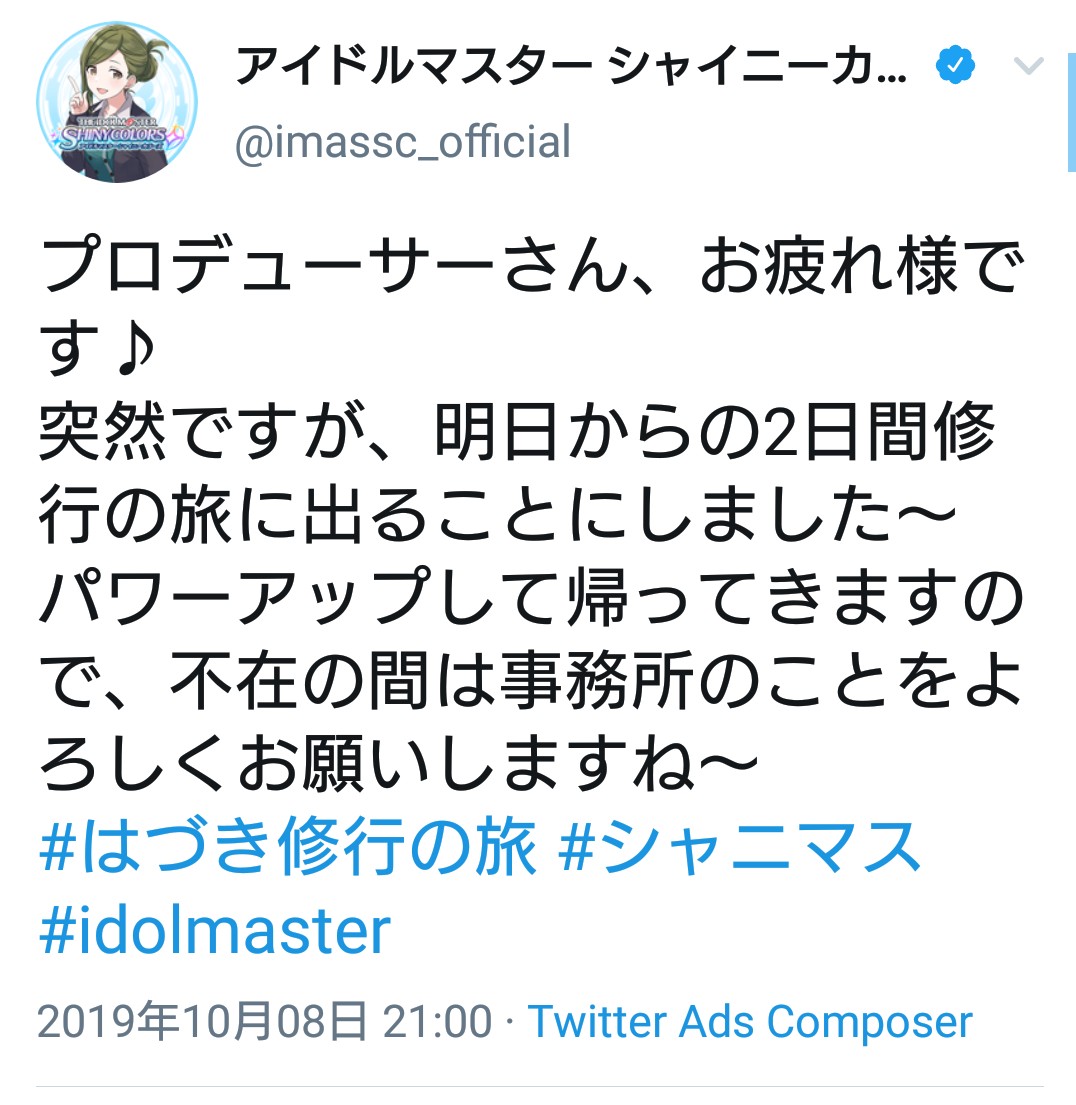The width and height of the screenshot is (1076, 1105).
Task: Open the #はづき修行の旅 hashtag
Action: [288, 848]
